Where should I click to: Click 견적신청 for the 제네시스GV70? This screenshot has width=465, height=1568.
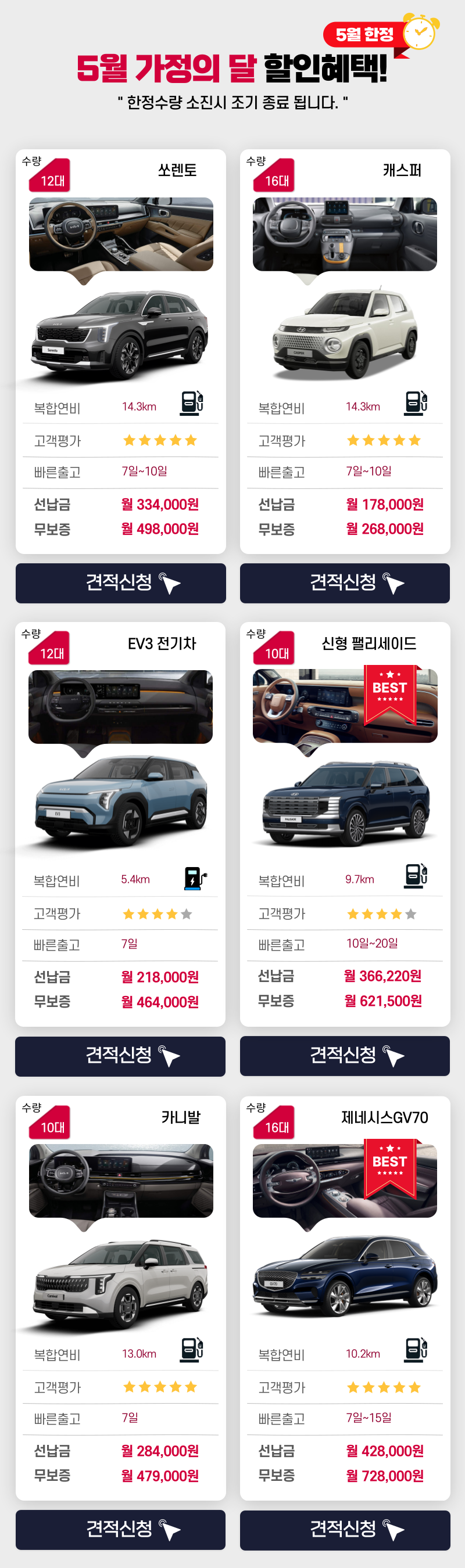coord(345,1530)
